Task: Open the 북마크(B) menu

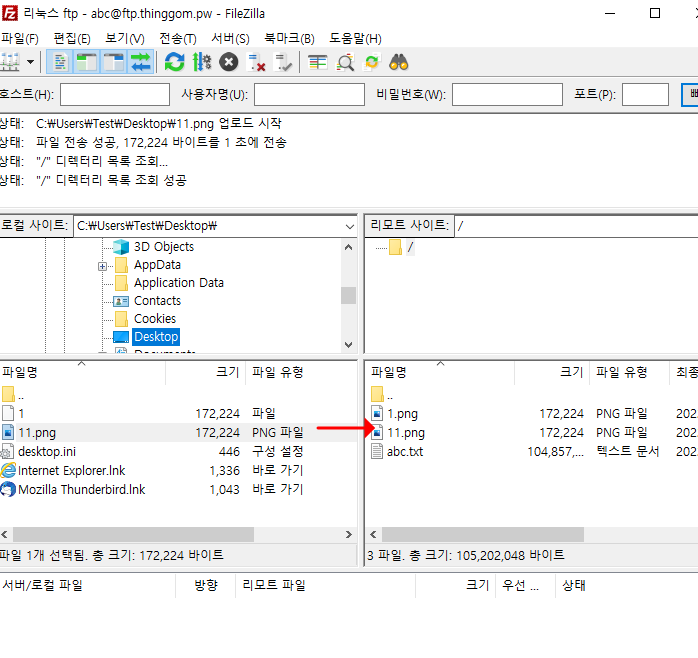Action: point(289,39)
